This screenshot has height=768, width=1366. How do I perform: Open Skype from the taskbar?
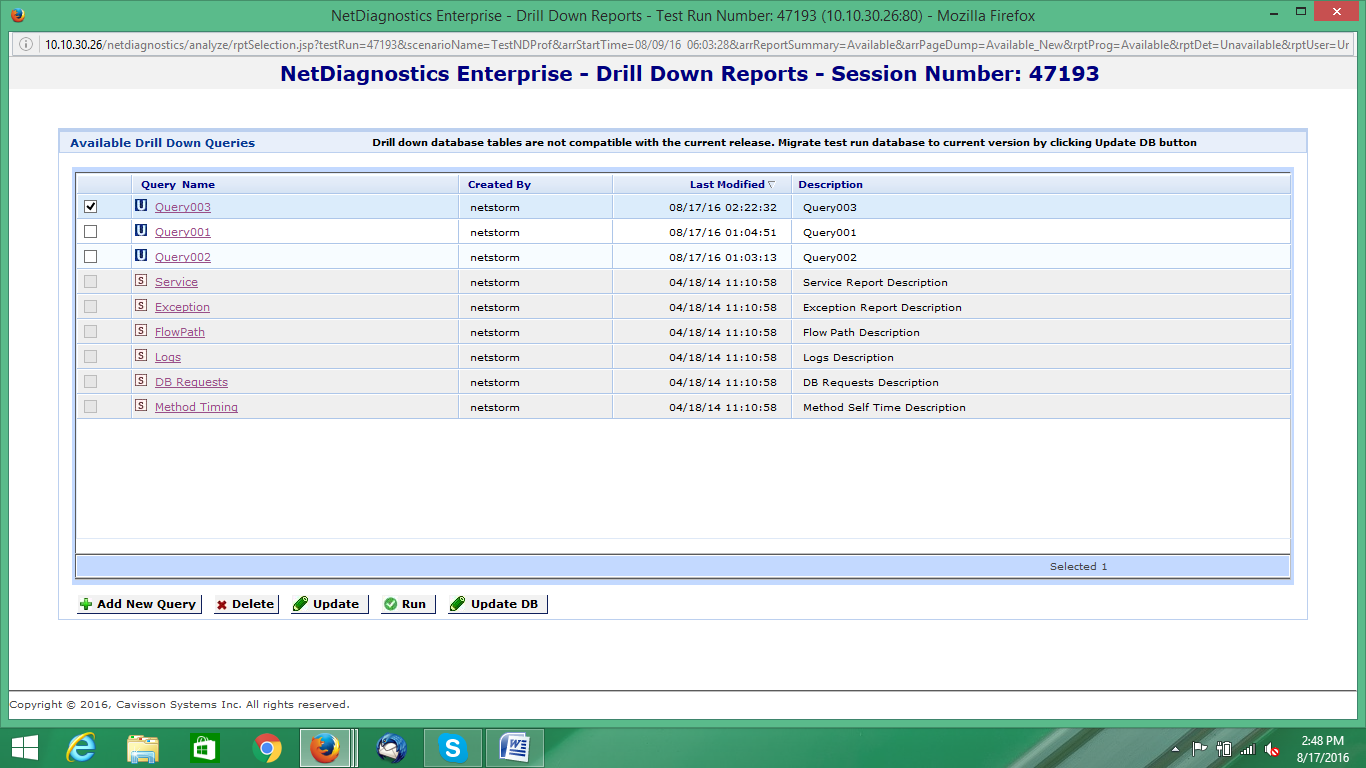453,748
